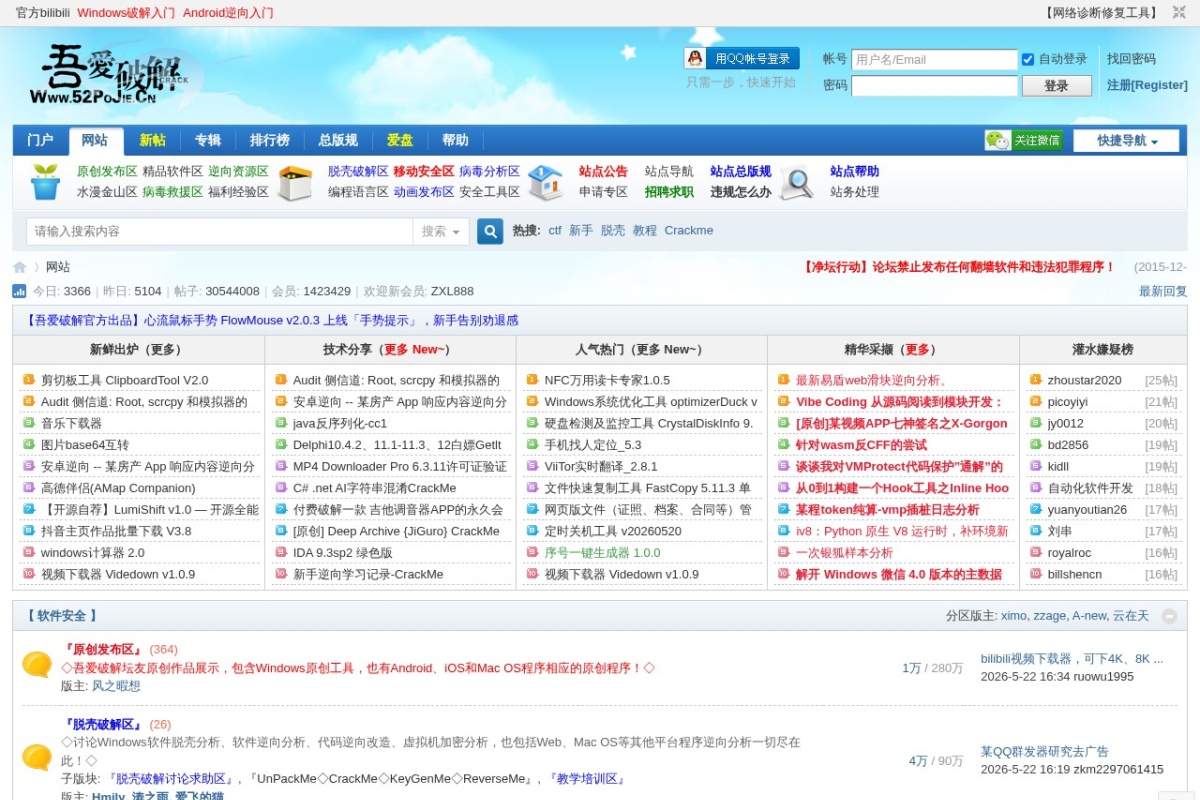Viewport: 1200px width, 800px height.
Task: Click the WeChat 关注微信 icon
Action: (1024, 141)
